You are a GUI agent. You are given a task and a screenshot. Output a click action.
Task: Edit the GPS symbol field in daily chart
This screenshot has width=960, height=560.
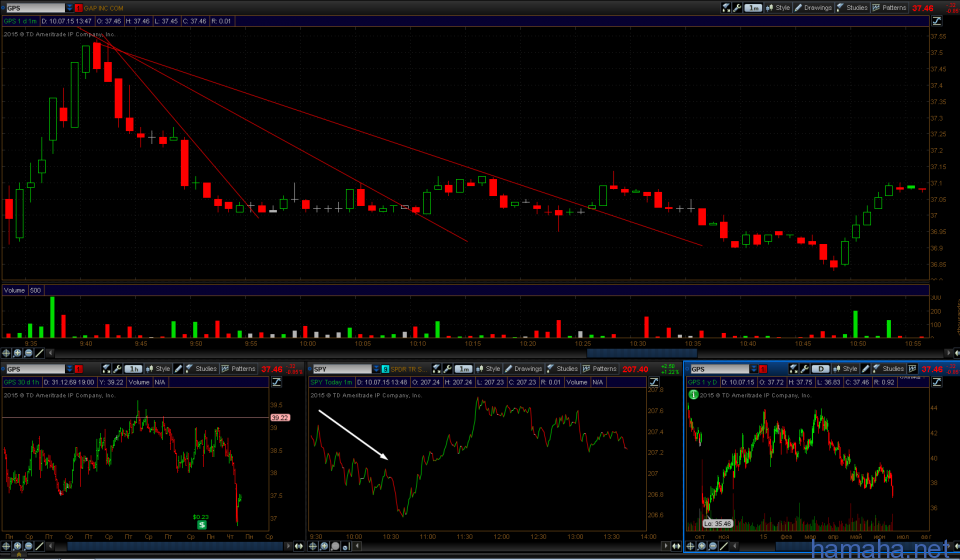pyautogui.click(x=720, y=369)
